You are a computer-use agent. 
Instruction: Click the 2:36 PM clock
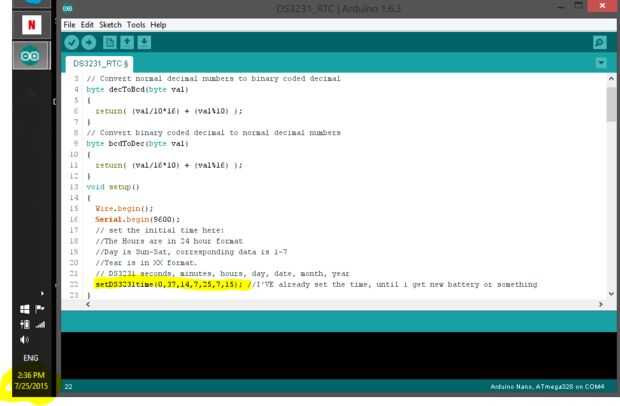(x=31, y=375)
